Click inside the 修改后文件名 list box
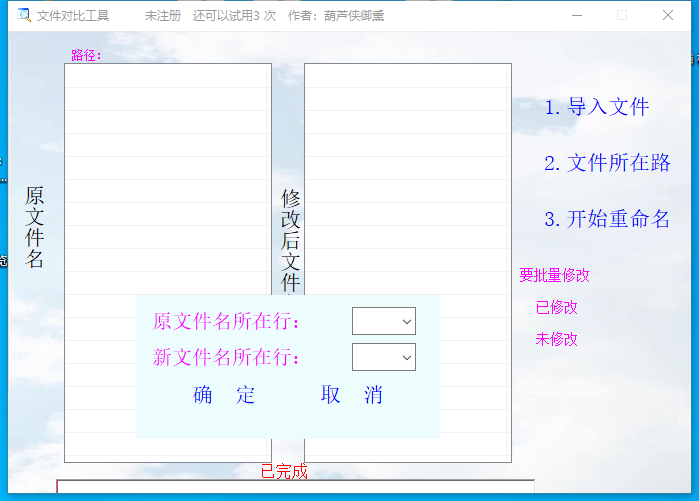699x501 pixels. click(x=407, y=180)
